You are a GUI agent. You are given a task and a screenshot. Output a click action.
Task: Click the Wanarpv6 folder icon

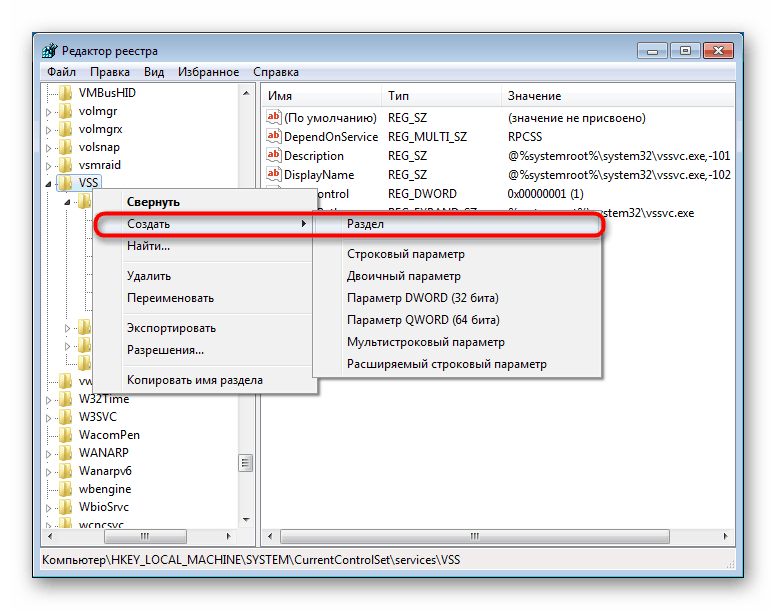click(x=65, y=470)
